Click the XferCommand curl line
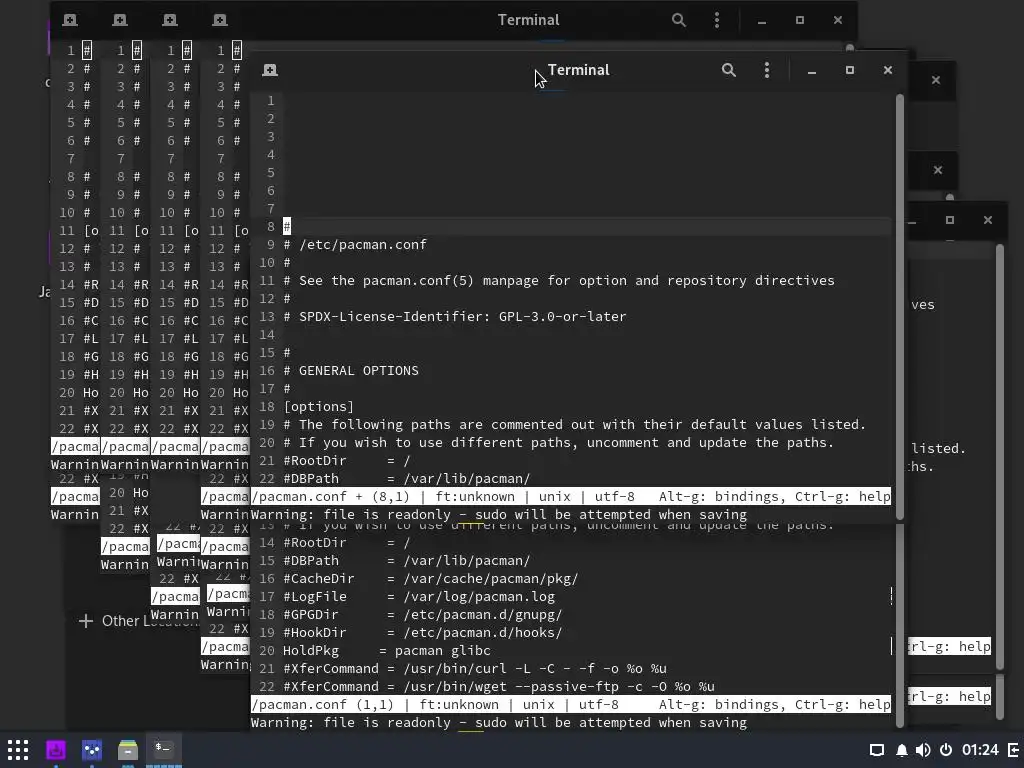1024x768 pixels. point(475,669)
